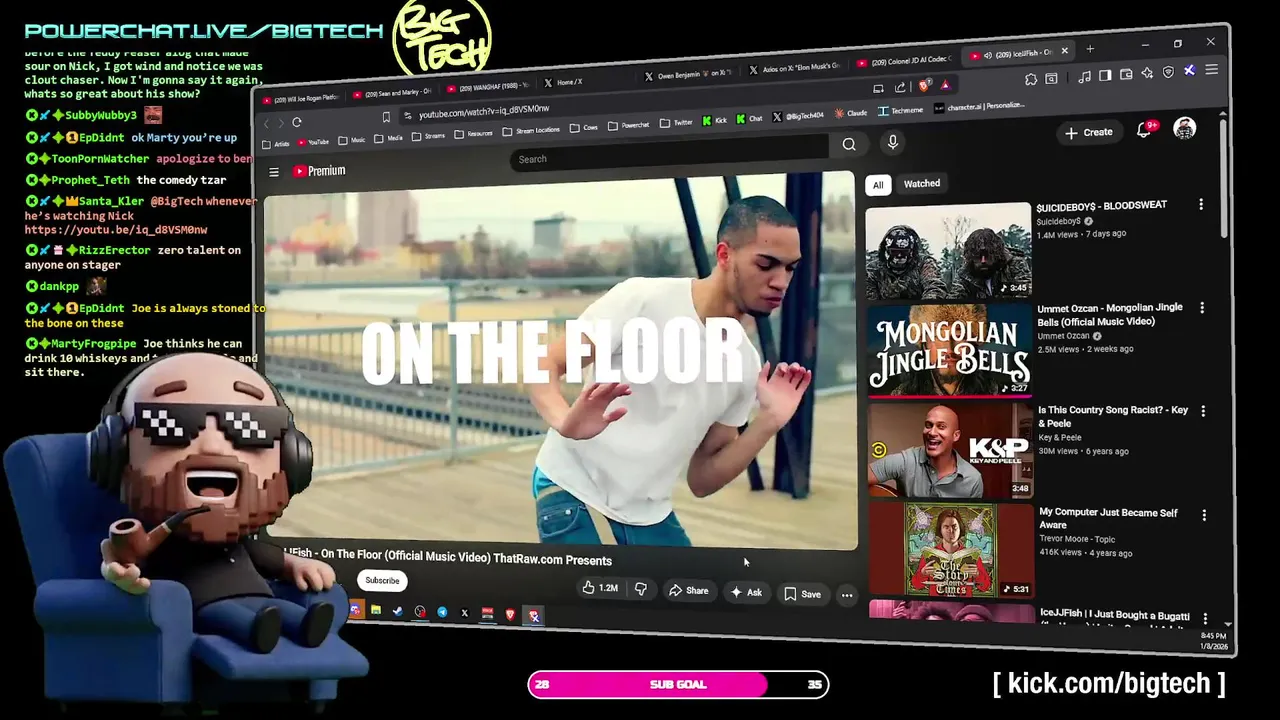Open a new browser tab with plus button
Image resolution: width=1280 pixels, height=720 pixels.
(x=1090, y=49)
